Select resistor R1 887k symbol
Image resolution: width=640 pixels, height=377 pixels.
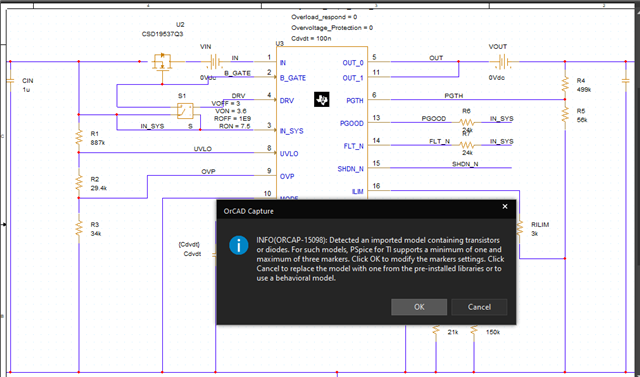pos(79,138)
